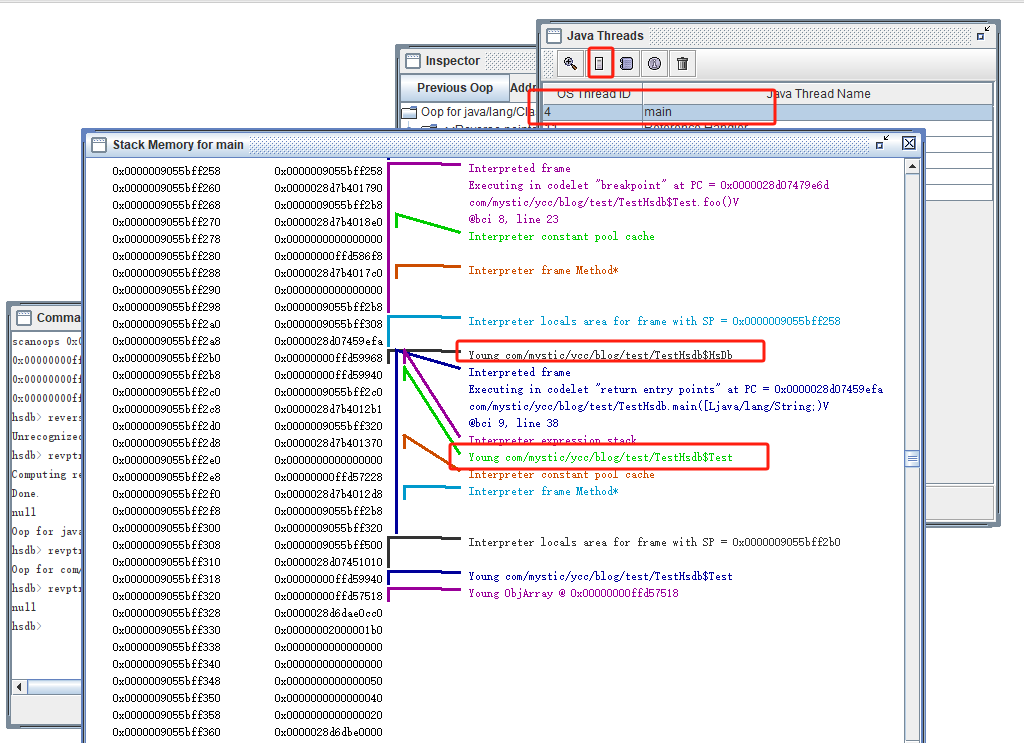Click value 0x00000000ffd57228
1024x743 pixels.
(x=328, y=477)
